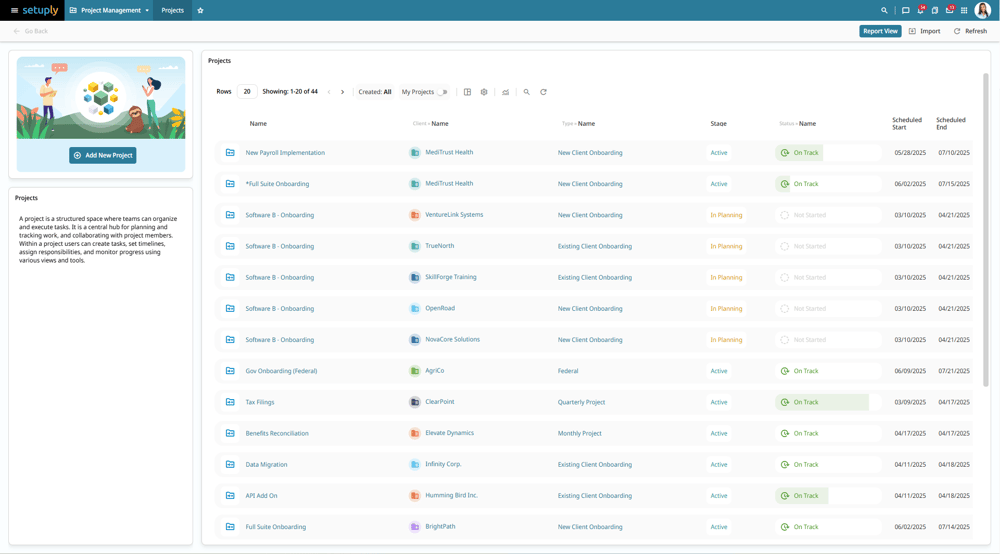This screenshot has height=554, width=1000.
Task: Click the page Refresh button
Action: pyautogui.click(x=970, y=31)
